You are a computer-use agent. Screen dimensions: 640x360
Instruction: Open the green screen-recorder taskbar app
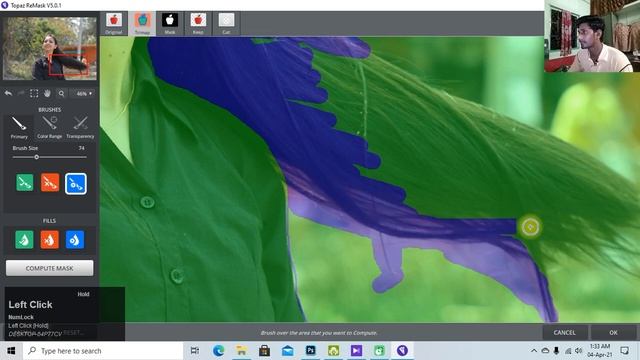point(379,351)
